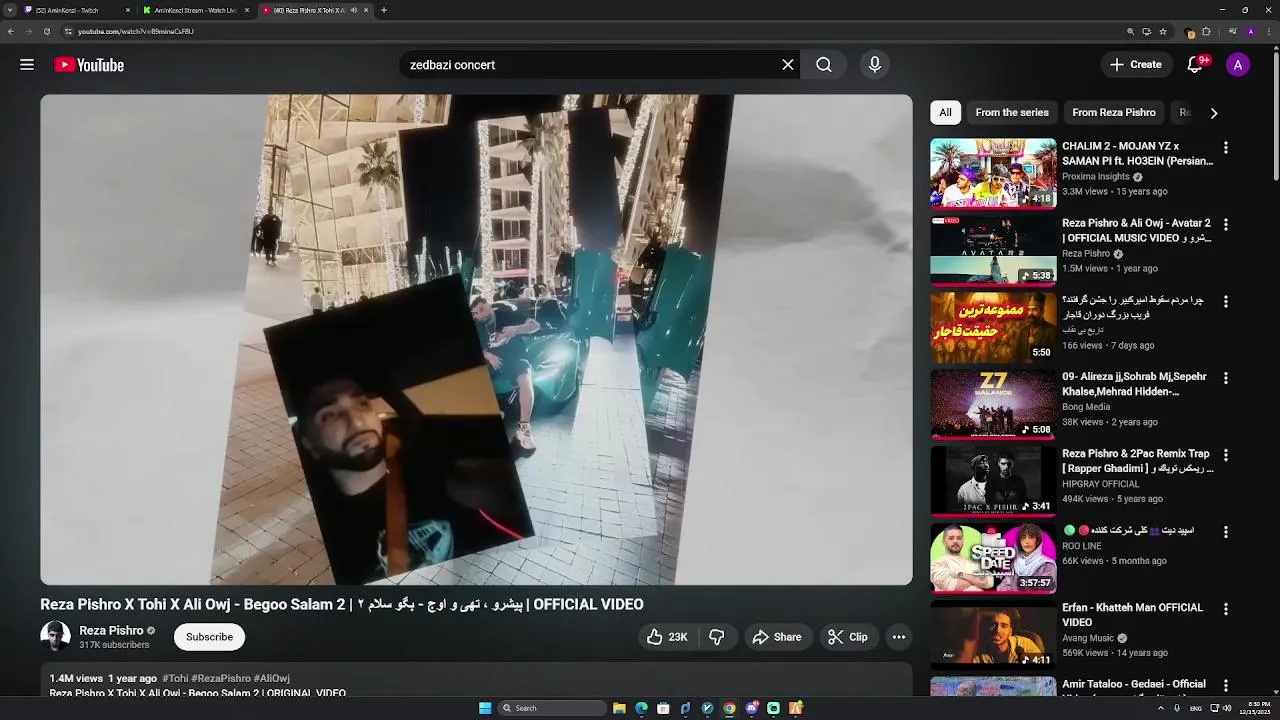Open the zoom indicator in address bar
This screenshot has width=1280, height=720.
click(1131, 31)
